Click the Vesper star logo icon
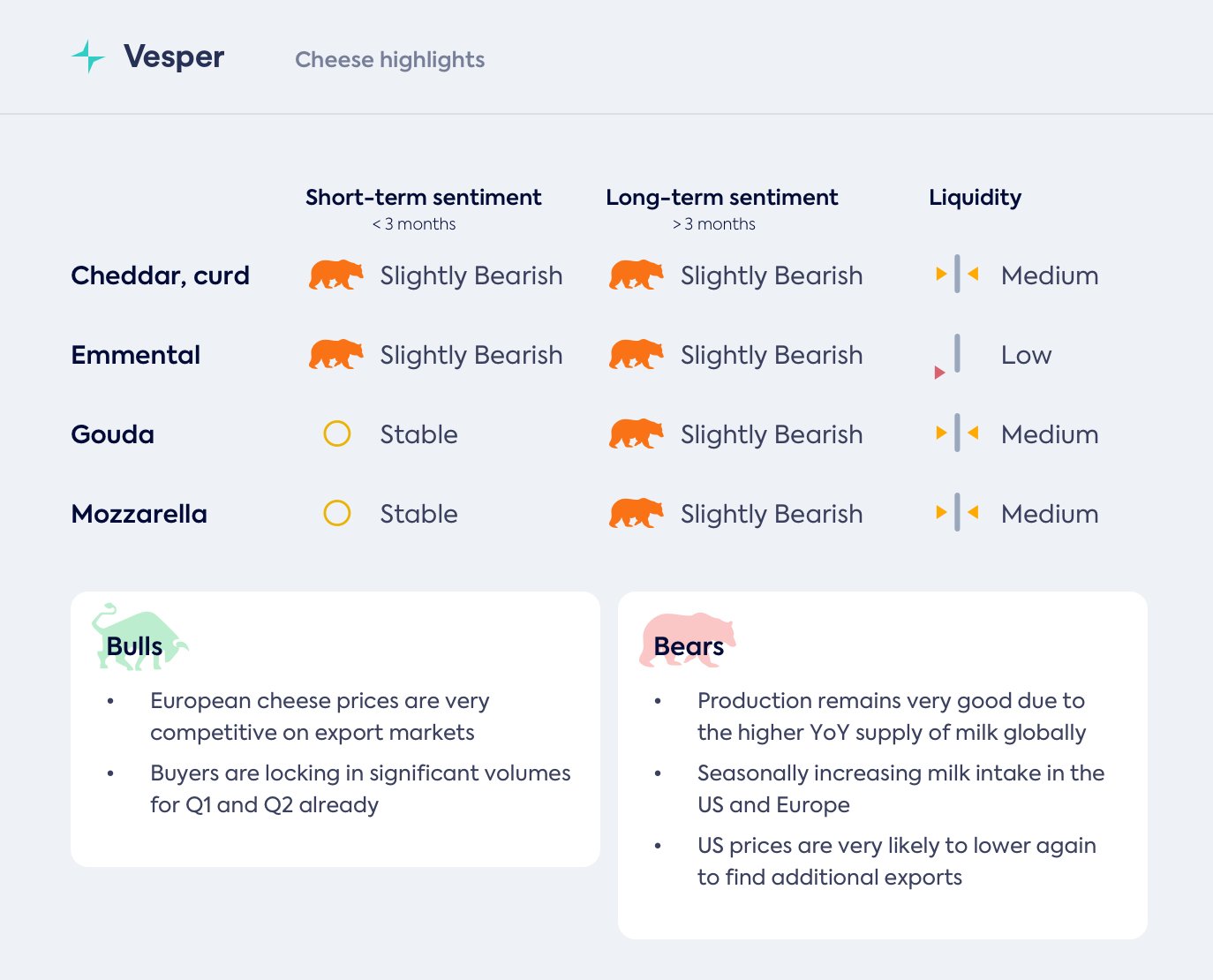 click(88, 57)
